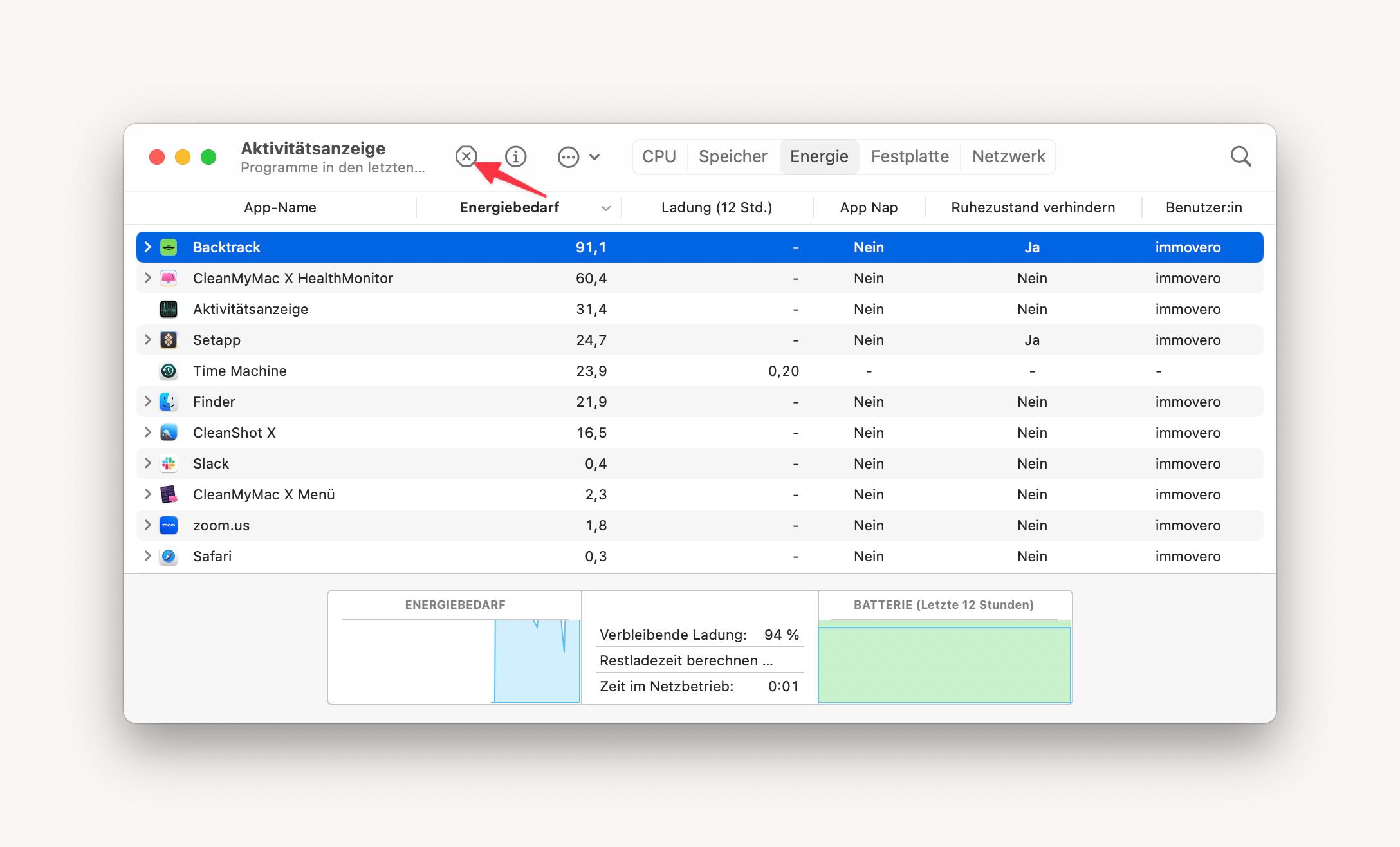Click the Energiebedarf sort direction chevron
Image resolution: width=1400 pixels, height=847 pixels.
[x=605, y=209]
